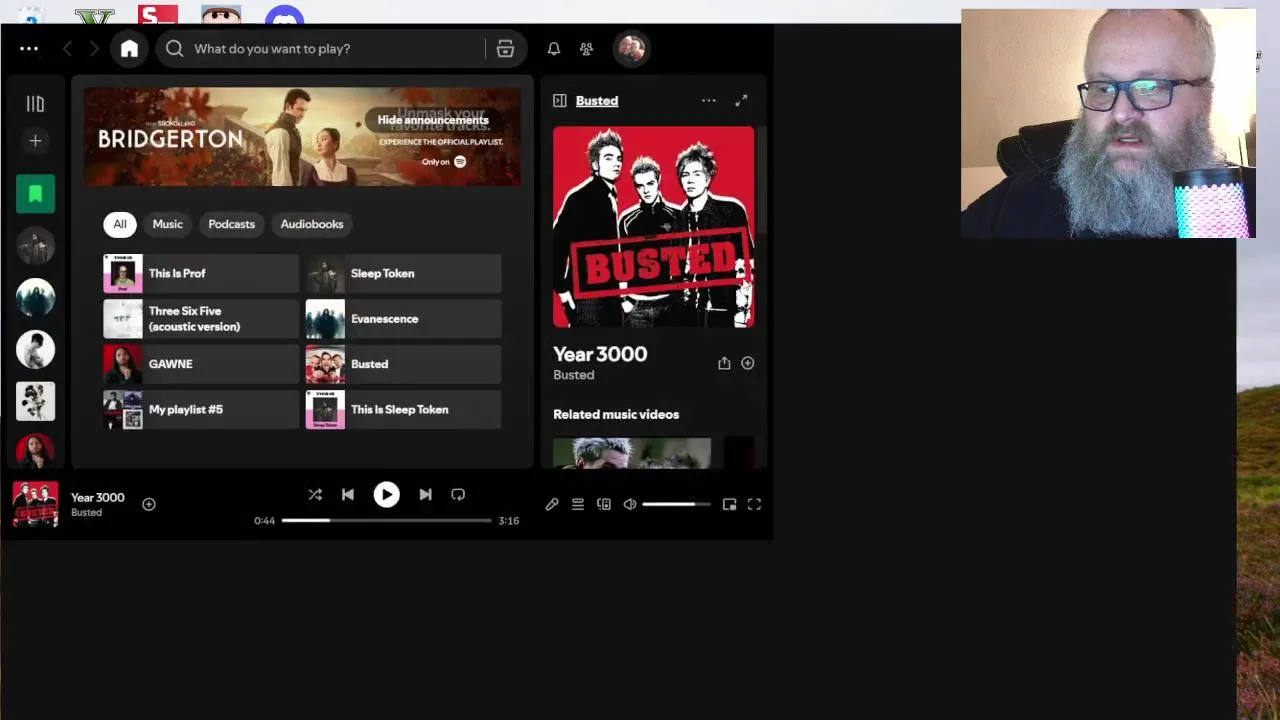Click the Play button

pos(386,494)
